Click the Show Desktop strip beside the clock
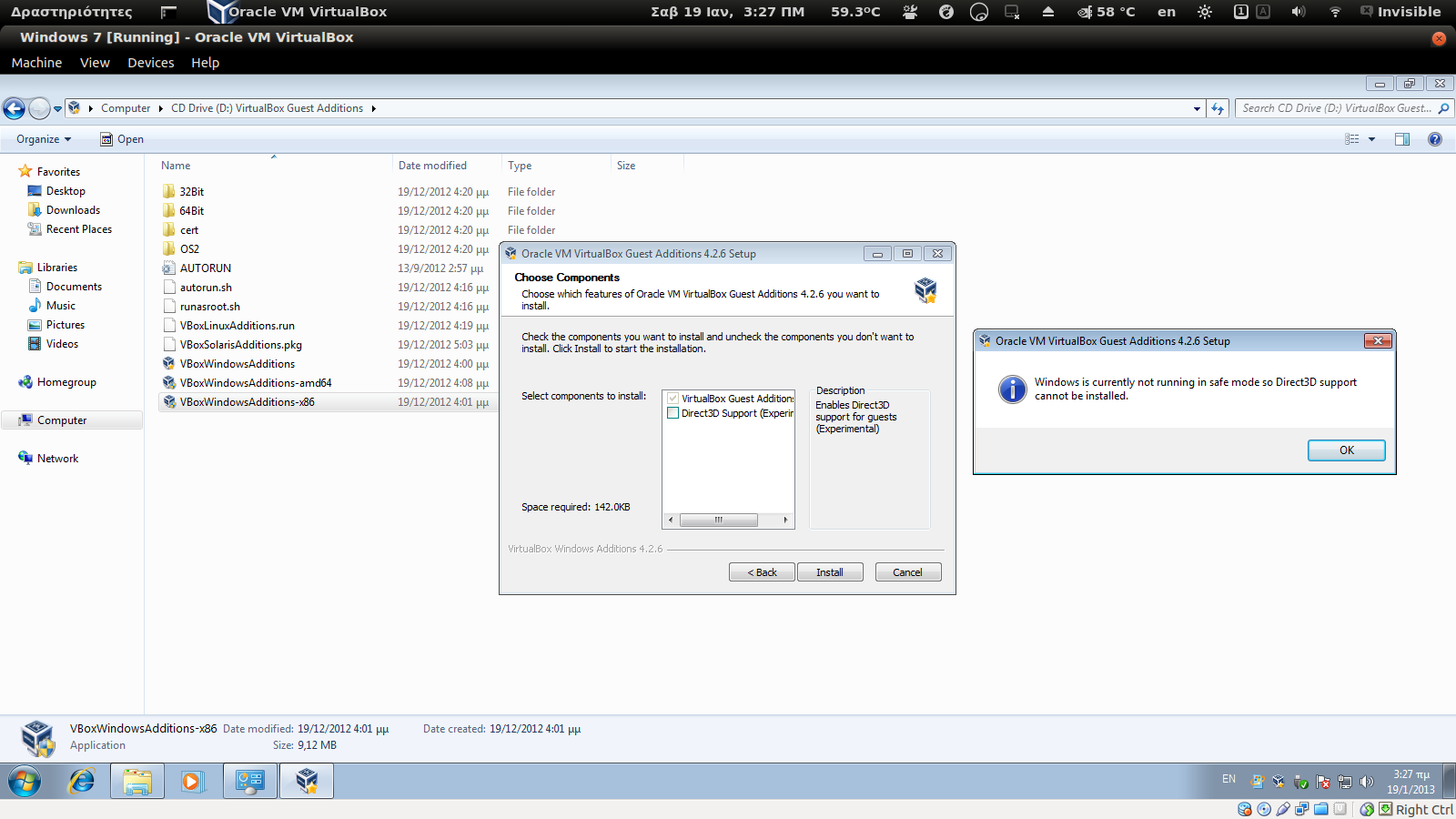Viewport: 1456px width, 819px height. (x=1450, y=782)
